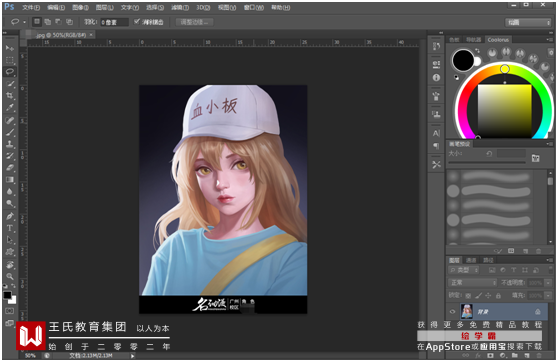Click the Refine Edge button
Viewport: 558px width, 362px height.
pyautogui.click(x=195, y=22)
